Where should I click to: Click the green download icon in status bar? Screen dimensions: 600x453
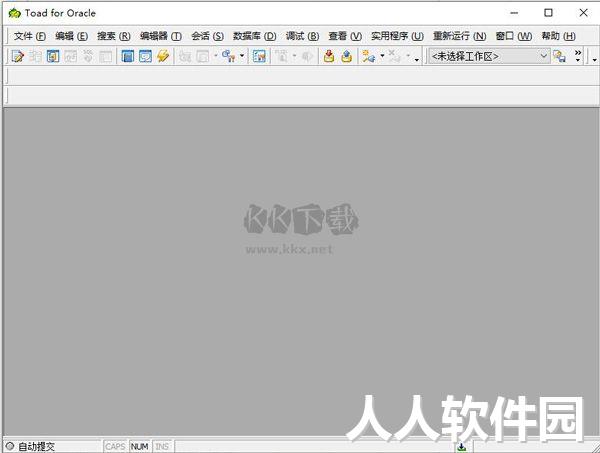click(x=462, y=447)
